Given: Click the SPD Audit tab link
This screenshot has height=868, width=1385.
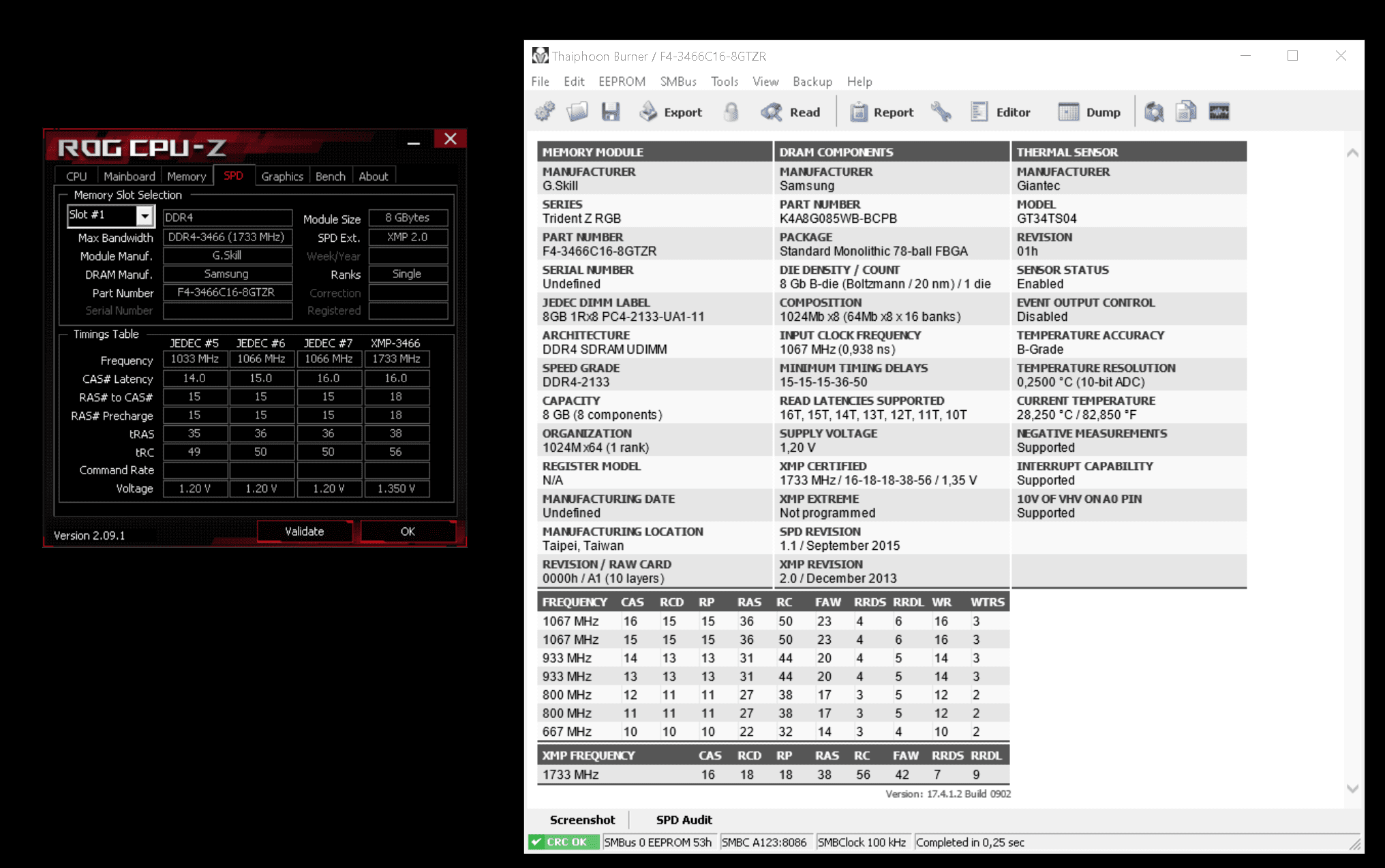Looking at the screenshot, I should (683, 820).
